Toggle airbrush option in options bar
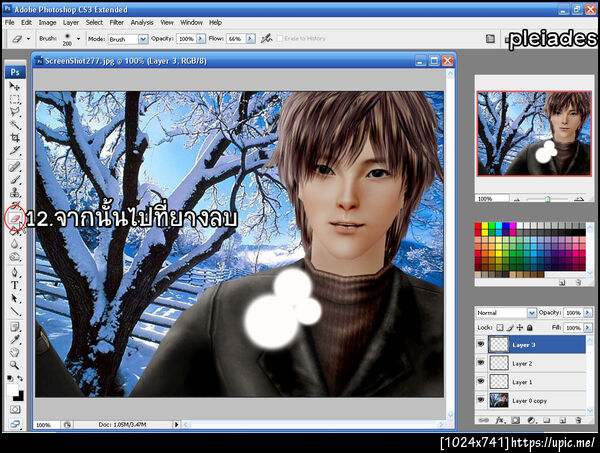 pyautogui.click(x=266, y=38)
